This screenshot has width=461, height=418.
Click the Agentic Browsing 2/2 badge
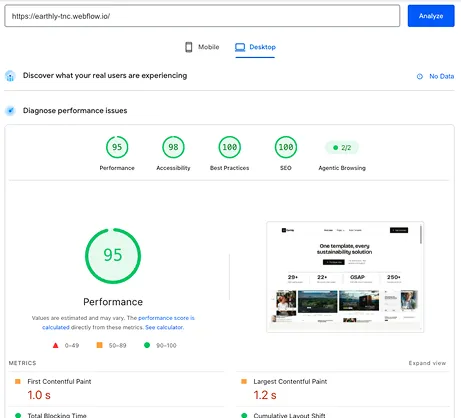click(x=342, y=147)
